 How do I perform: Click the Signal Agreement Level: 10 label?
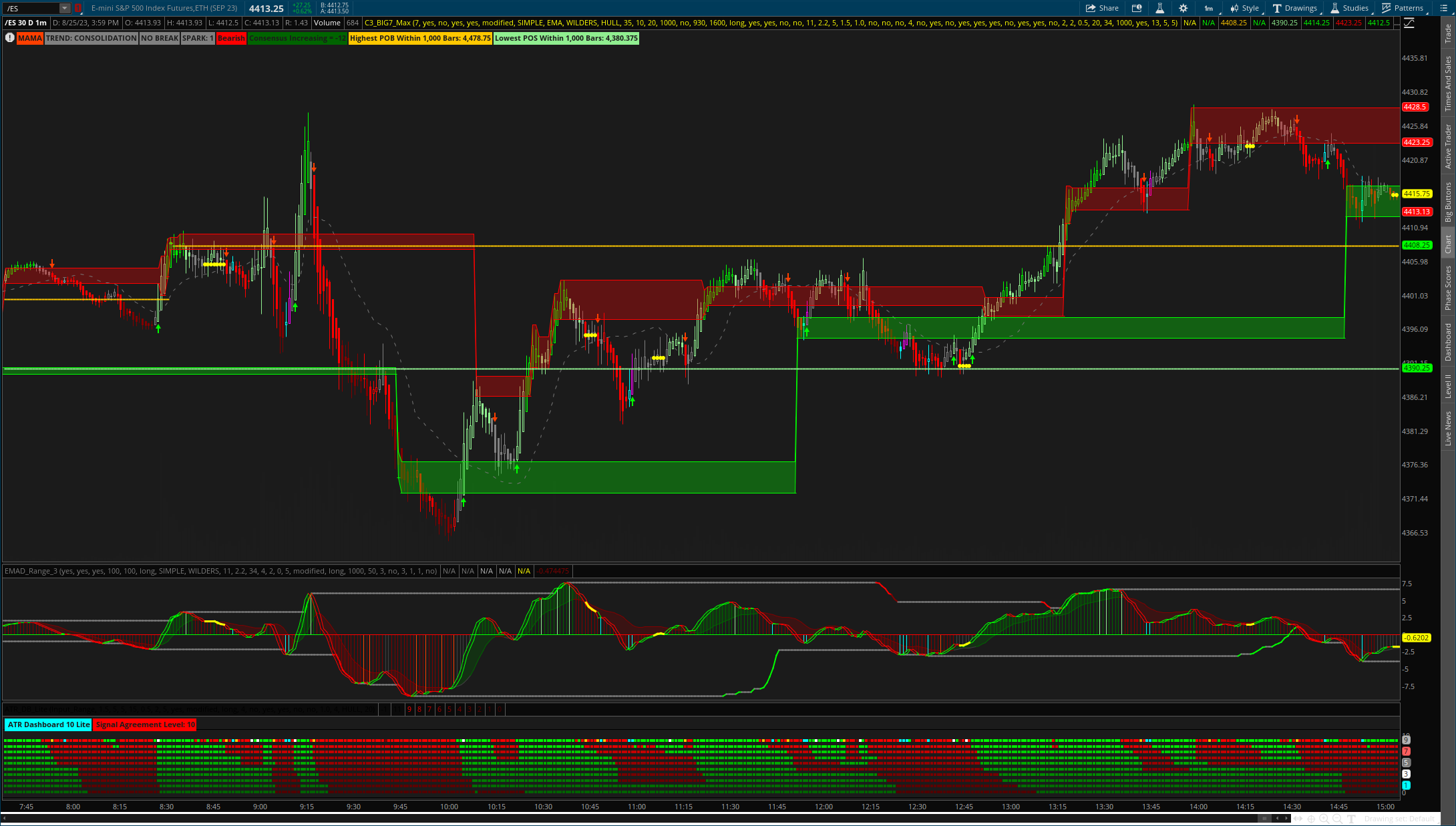145,725
